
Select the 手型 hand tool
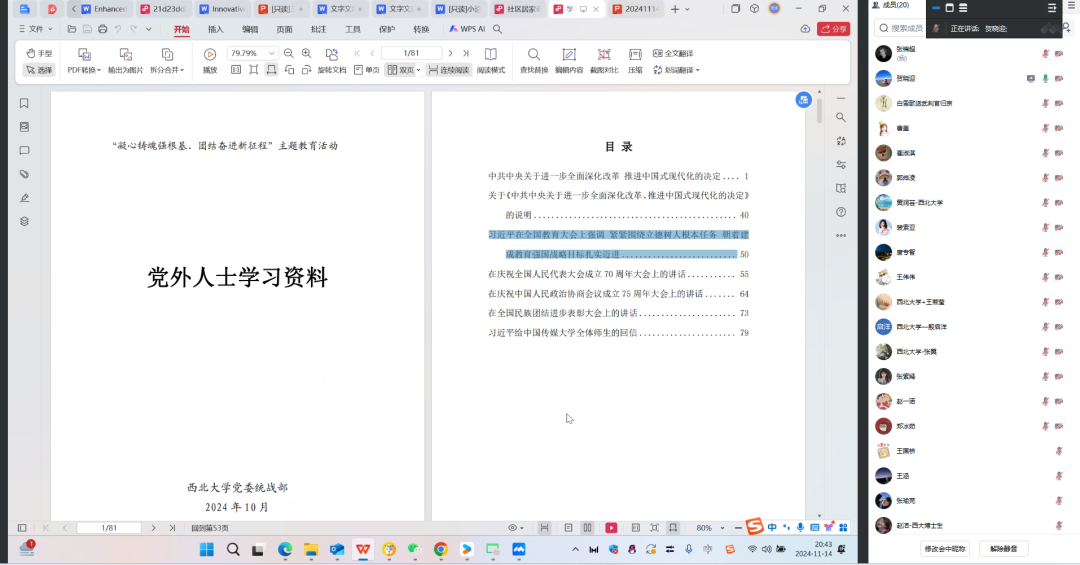(x=39, y=54)
